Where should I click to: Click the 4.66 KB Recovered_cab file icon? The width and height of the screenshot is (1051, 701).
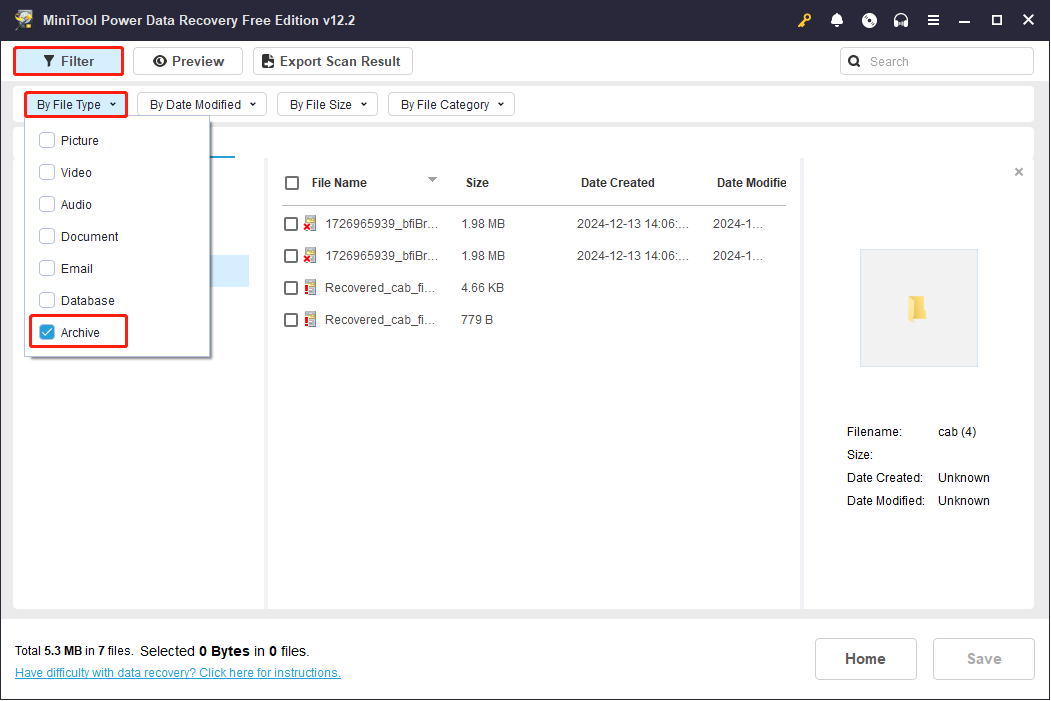point(310,288)
